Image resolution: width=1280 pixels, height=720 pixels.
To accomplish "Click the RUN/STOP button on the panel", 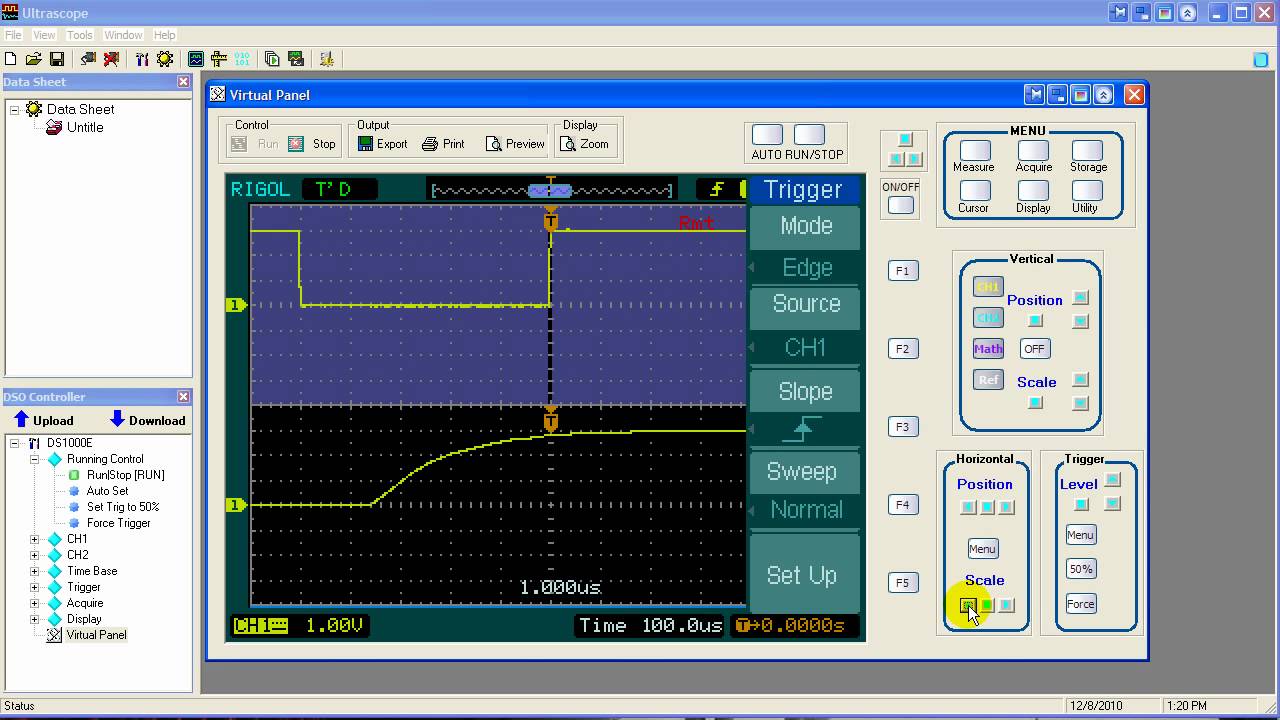I will 809,135.
